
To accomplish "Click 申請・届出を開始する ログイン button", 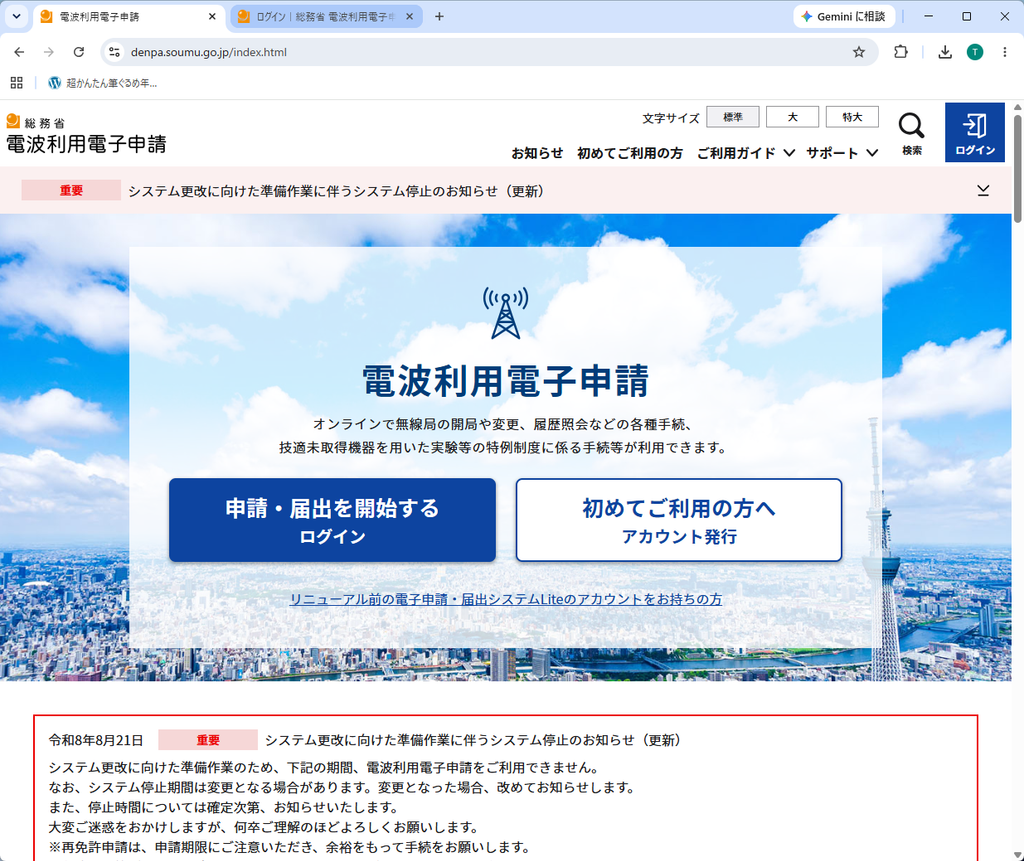I will (332, 520).
